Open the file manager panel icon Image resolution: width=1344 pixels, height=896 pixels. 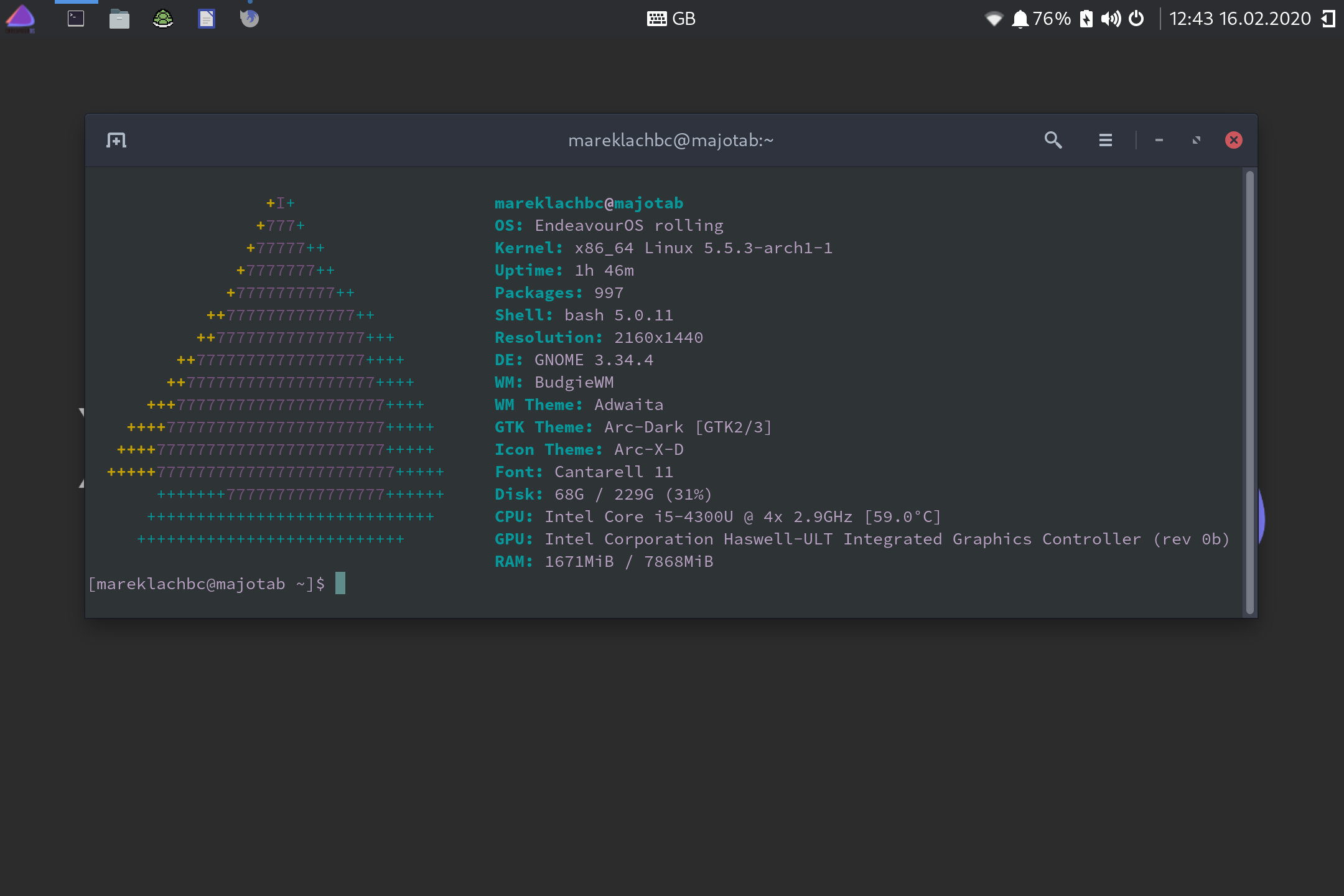tap(119, 19)
